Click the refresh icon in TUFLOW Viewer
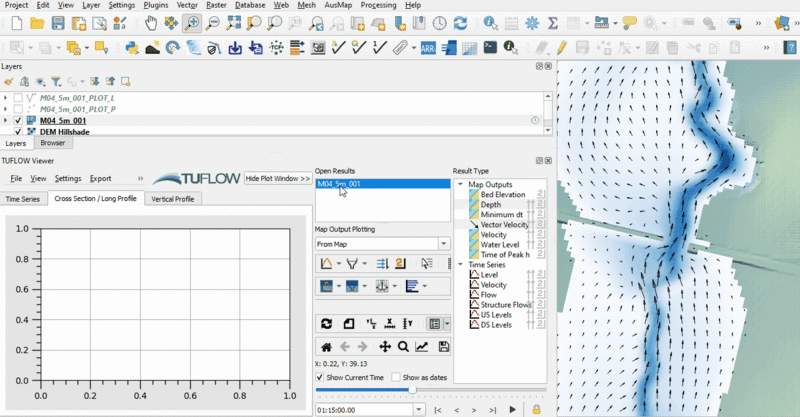The width and height of the screenshot is (800, 417). click(326, 323)
